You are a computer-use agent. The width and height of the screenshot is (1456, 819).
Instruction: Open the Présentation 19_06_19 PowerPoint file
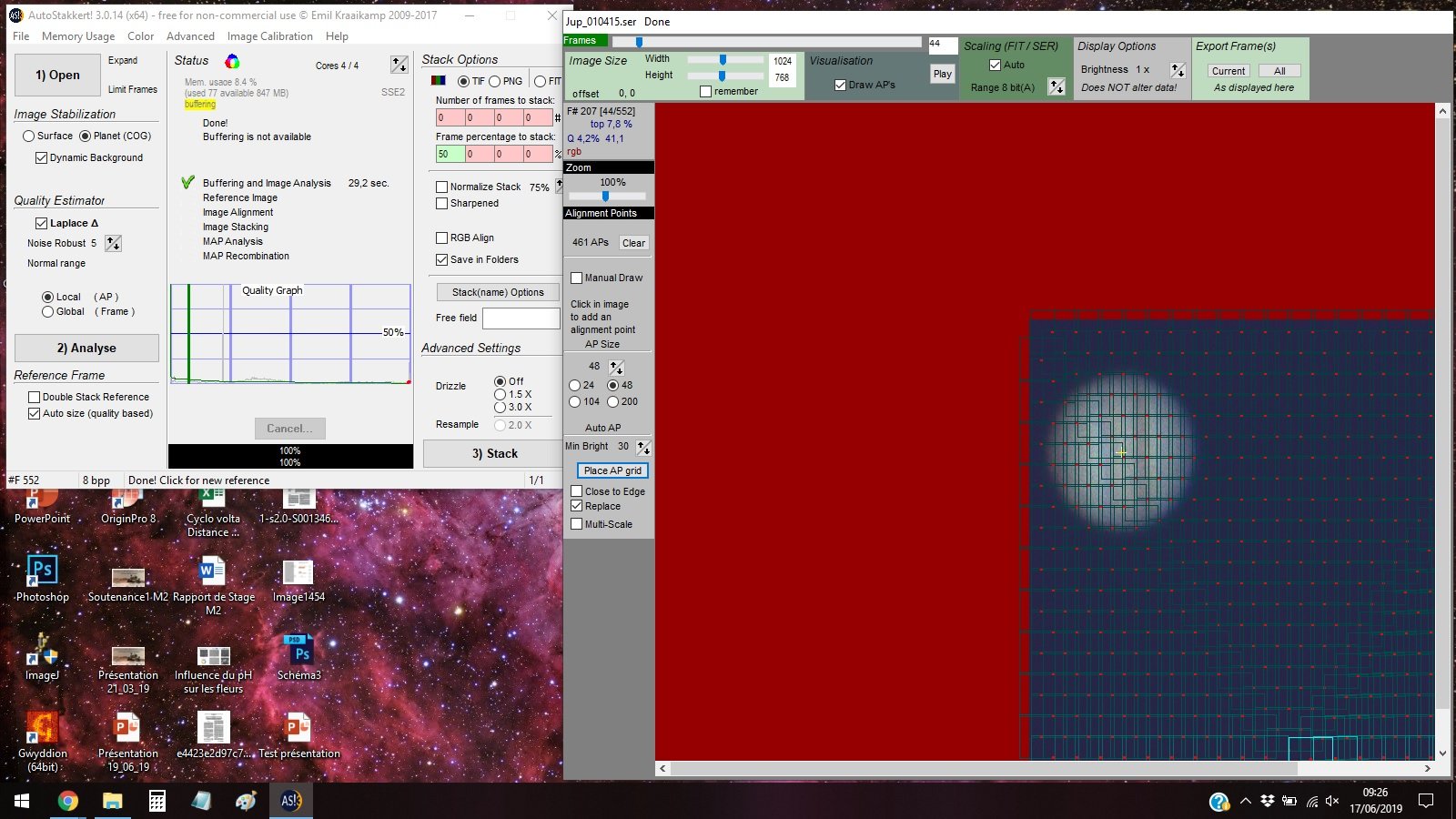pos(128,741)
